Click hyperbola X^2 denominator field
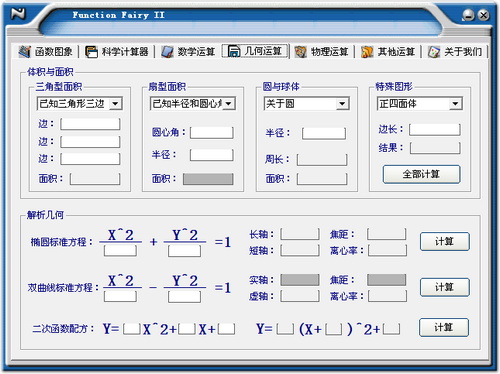This screenshot has height=374, width=500. pyautogui.click(x=120, y=296)
